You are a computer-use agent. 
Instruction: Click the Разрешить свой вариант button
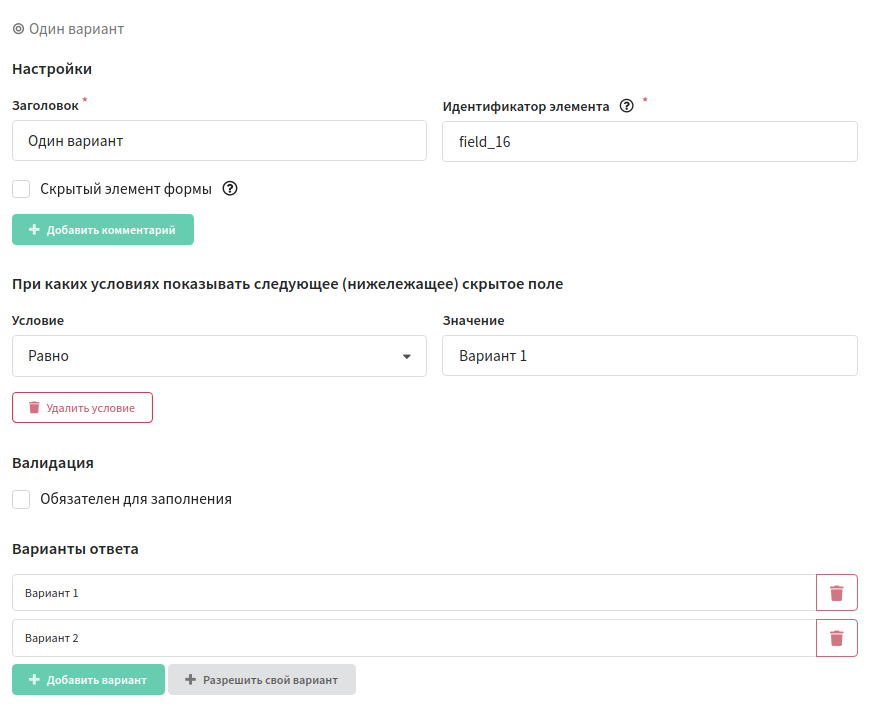(x=262, y=680)
